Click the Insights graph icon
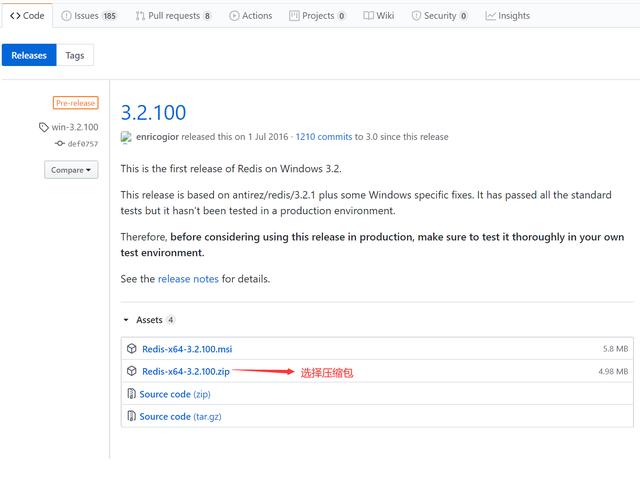The height and width of the screenshot is (484, 640). pos(490,16)
